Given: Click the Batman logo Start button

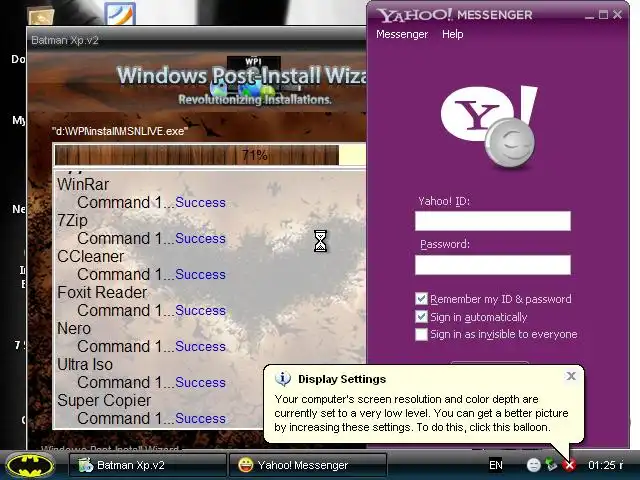Looking at the screenshot, I should pyautogui.click(x=30, y=465).
